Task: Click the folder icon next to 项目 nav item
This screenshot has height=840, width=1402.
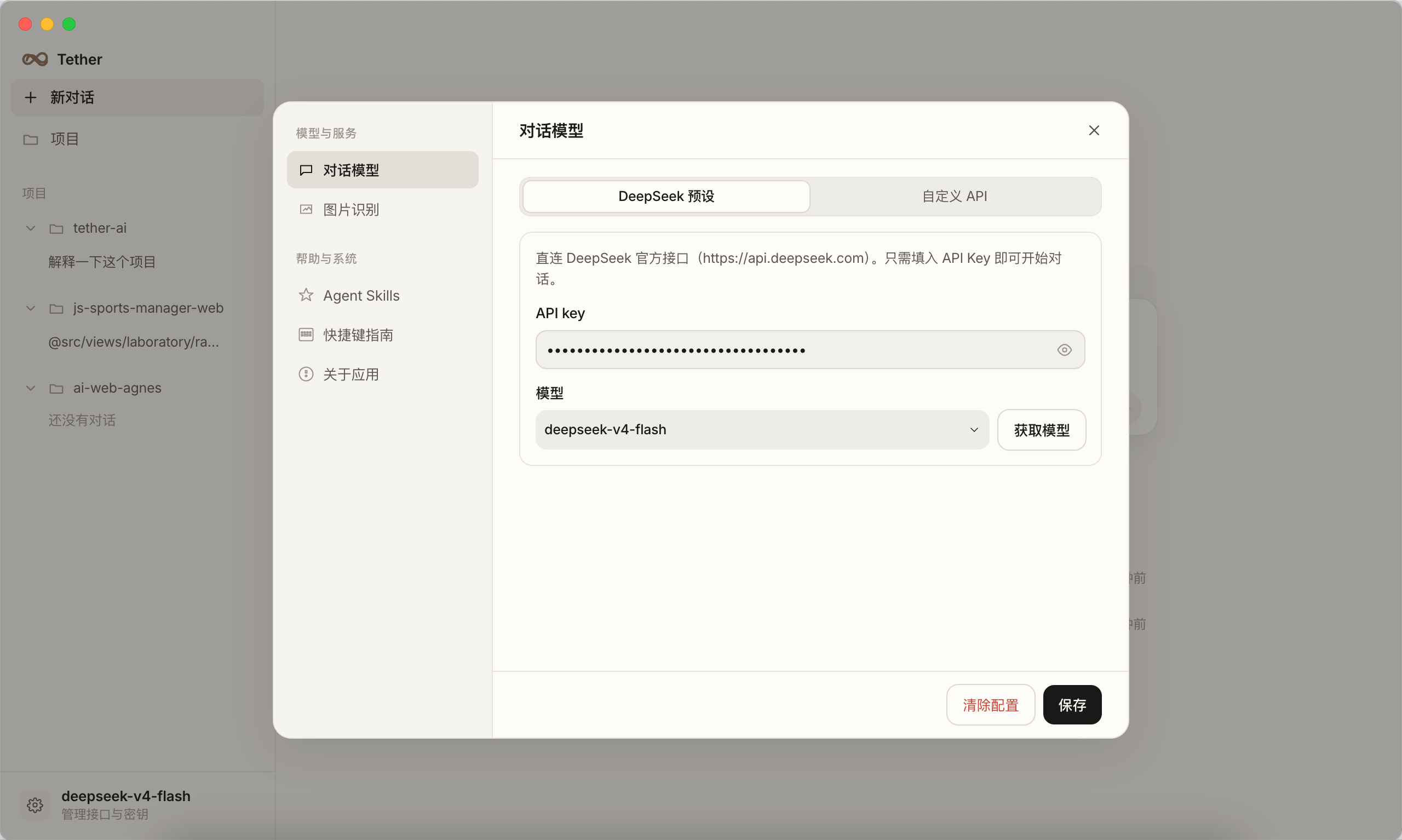Action: [31, 139]
